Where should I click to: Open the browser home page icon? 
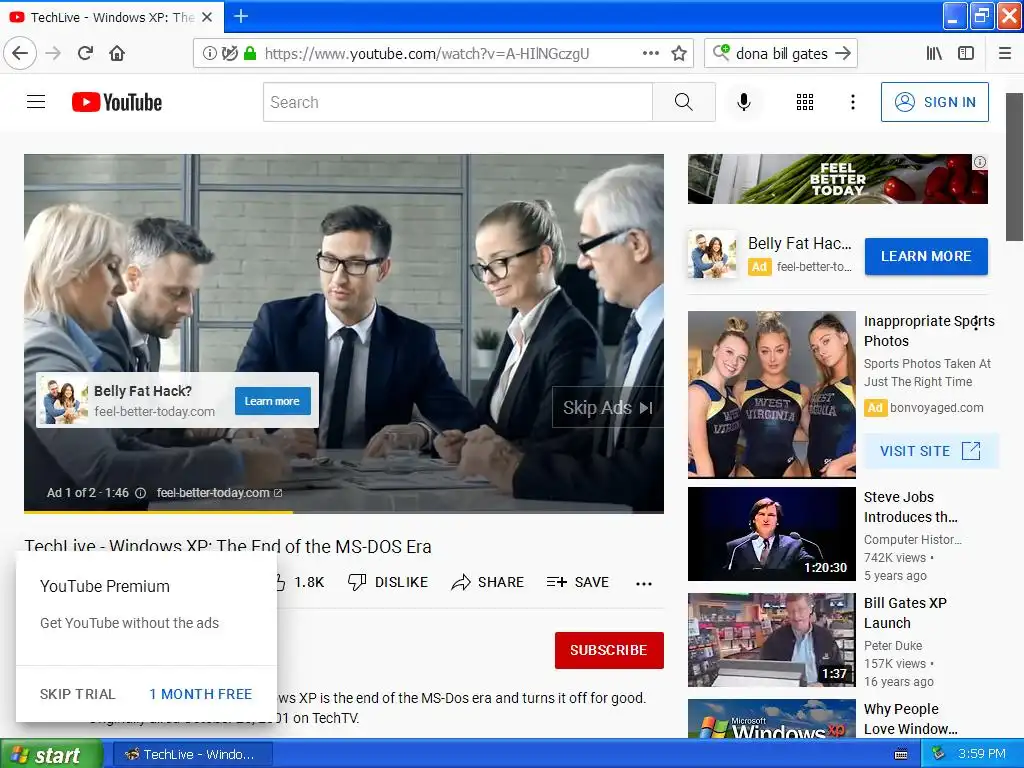pos(117,53)
